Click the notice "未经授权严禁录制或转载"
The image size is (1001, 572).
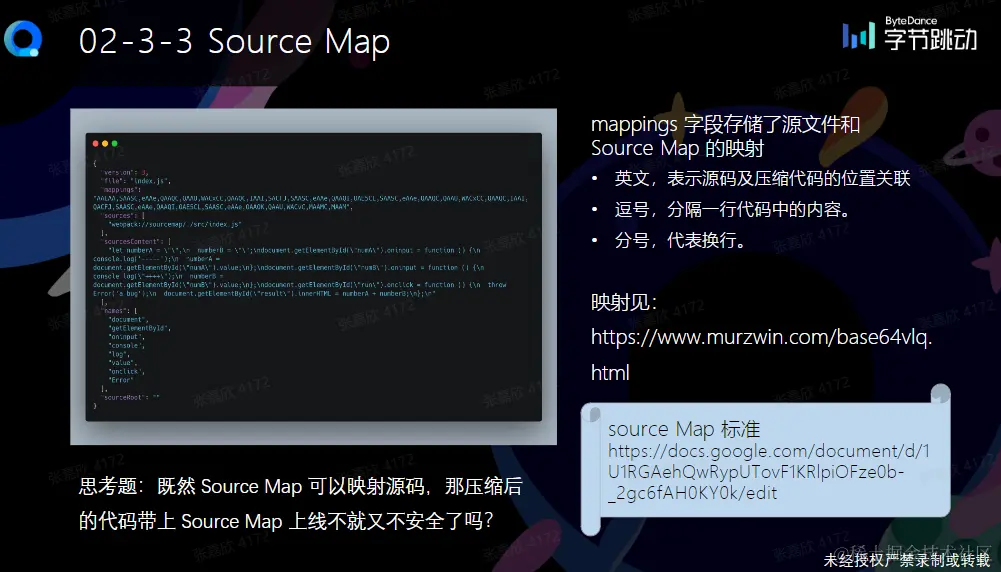click(x=907, y=560)
